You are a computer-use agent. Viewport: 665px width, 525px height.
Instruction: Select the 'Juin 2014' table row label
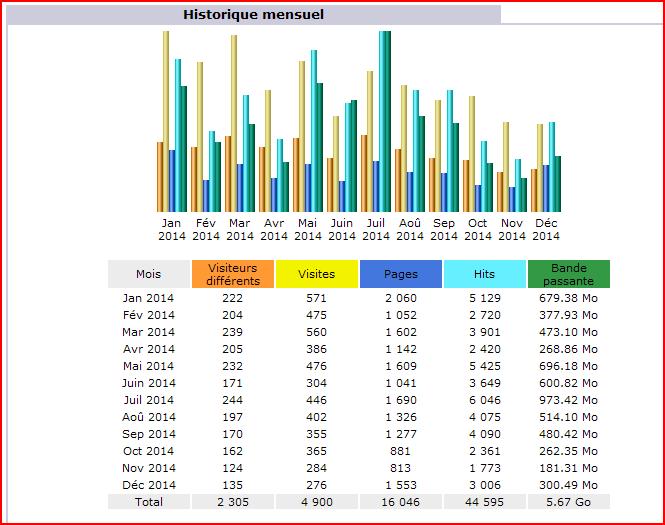coord(148,383)
